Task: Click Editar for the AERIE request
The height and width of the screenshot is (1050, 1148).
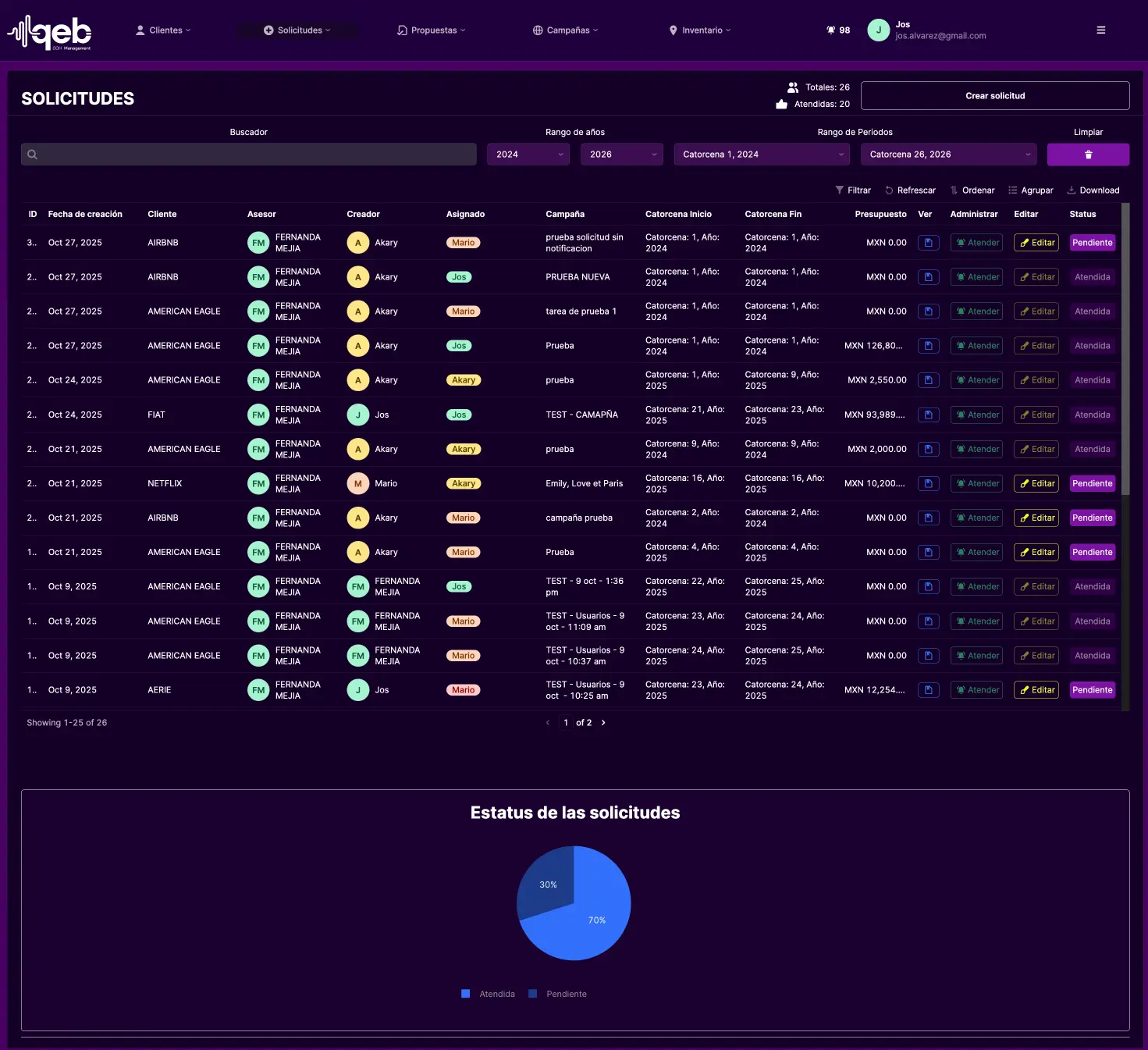Action: [1036, 690]
